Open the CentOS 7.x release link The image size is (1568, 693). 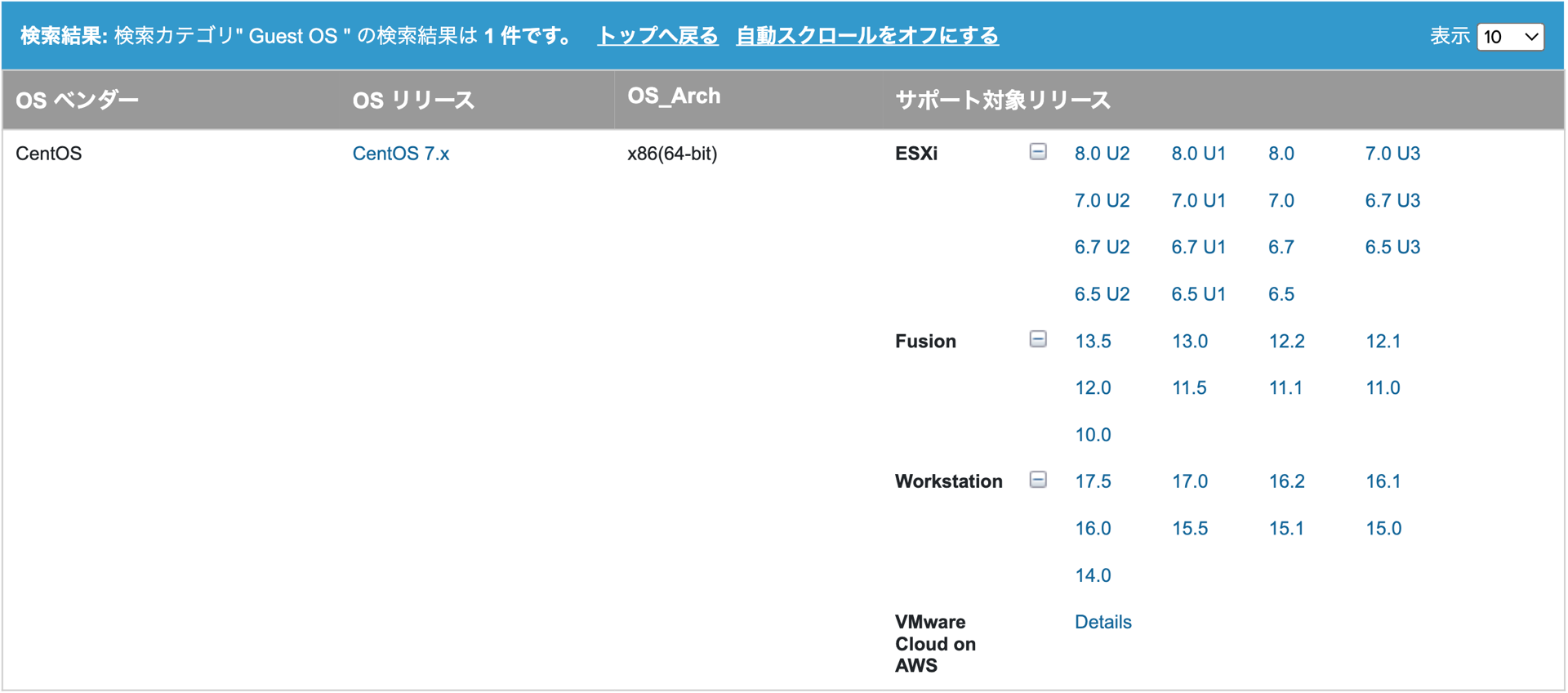[401, 154]
